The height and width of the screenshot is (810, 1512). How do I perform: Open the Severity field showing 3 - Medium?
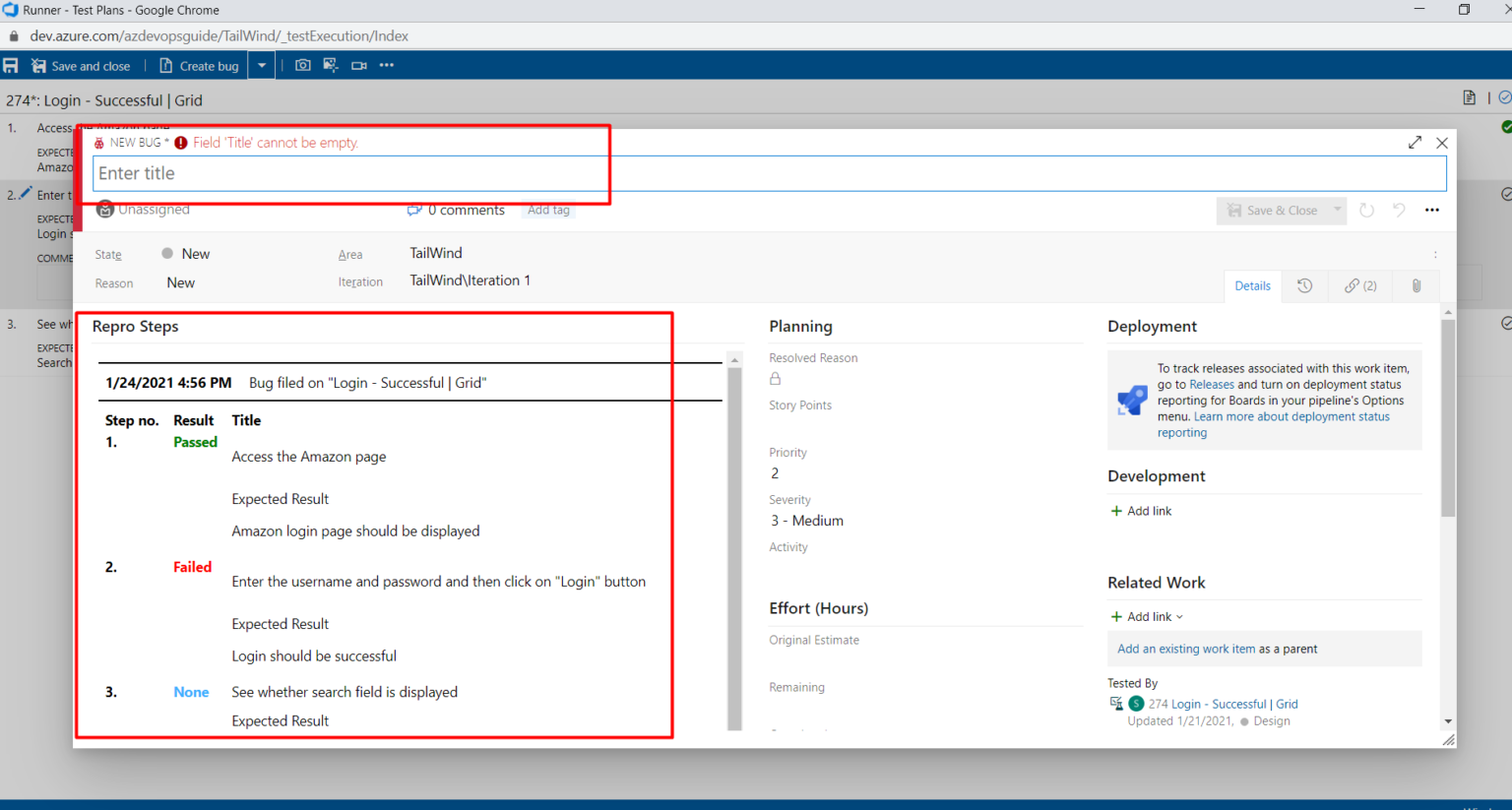pos(807,521)
